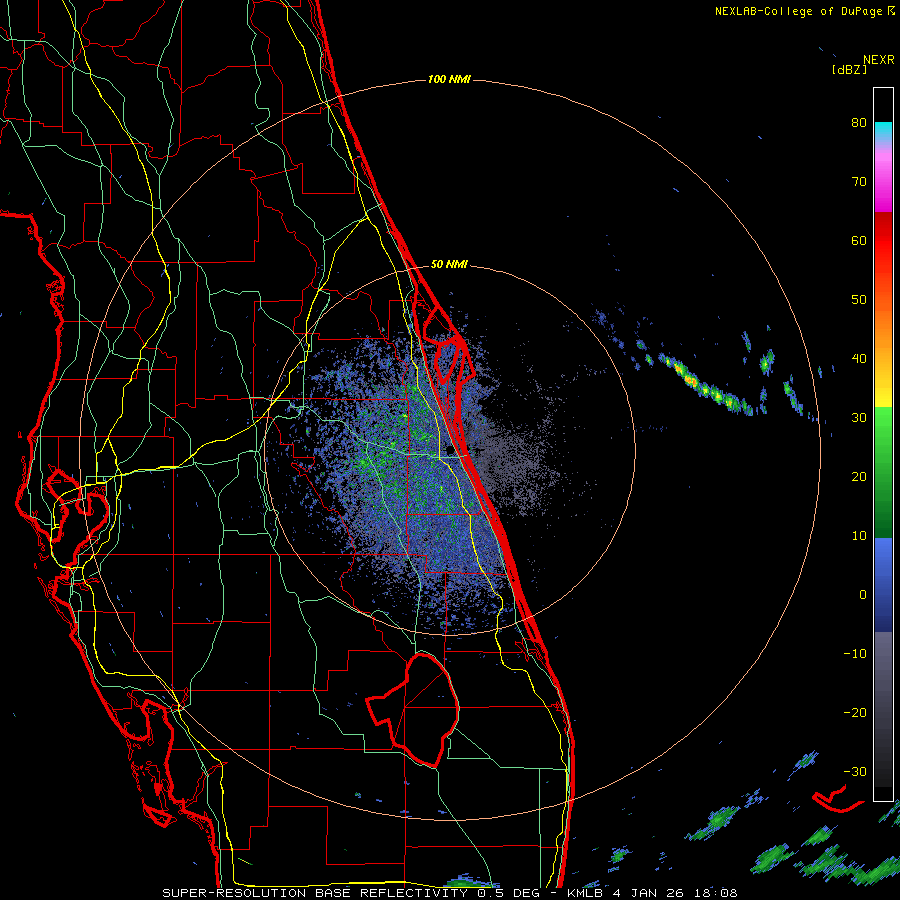
Task: Click the 0 dBZ scale value
Action: [863, 595]
